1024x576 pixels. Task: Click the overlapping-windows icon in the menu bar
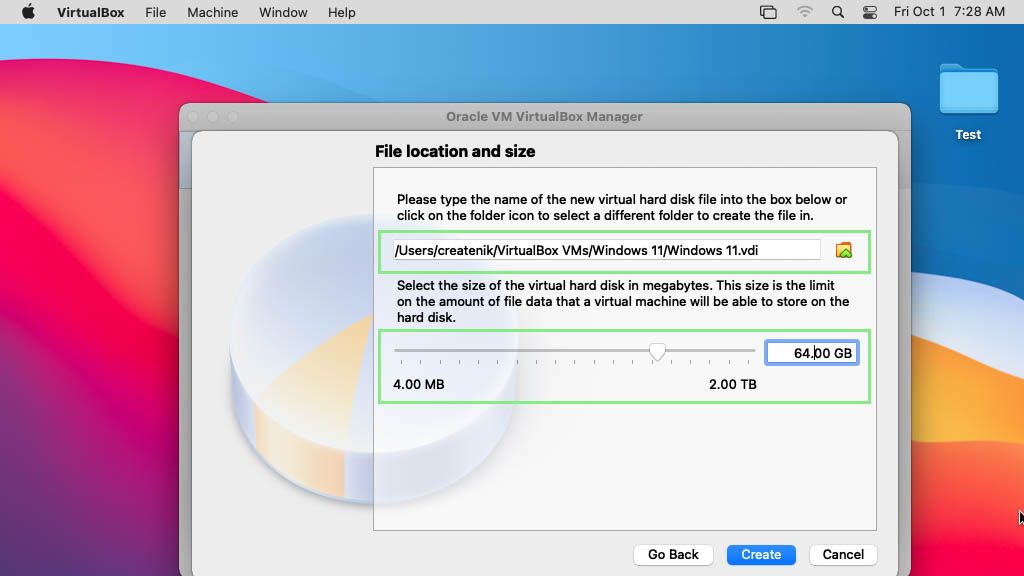coord(767,12)
